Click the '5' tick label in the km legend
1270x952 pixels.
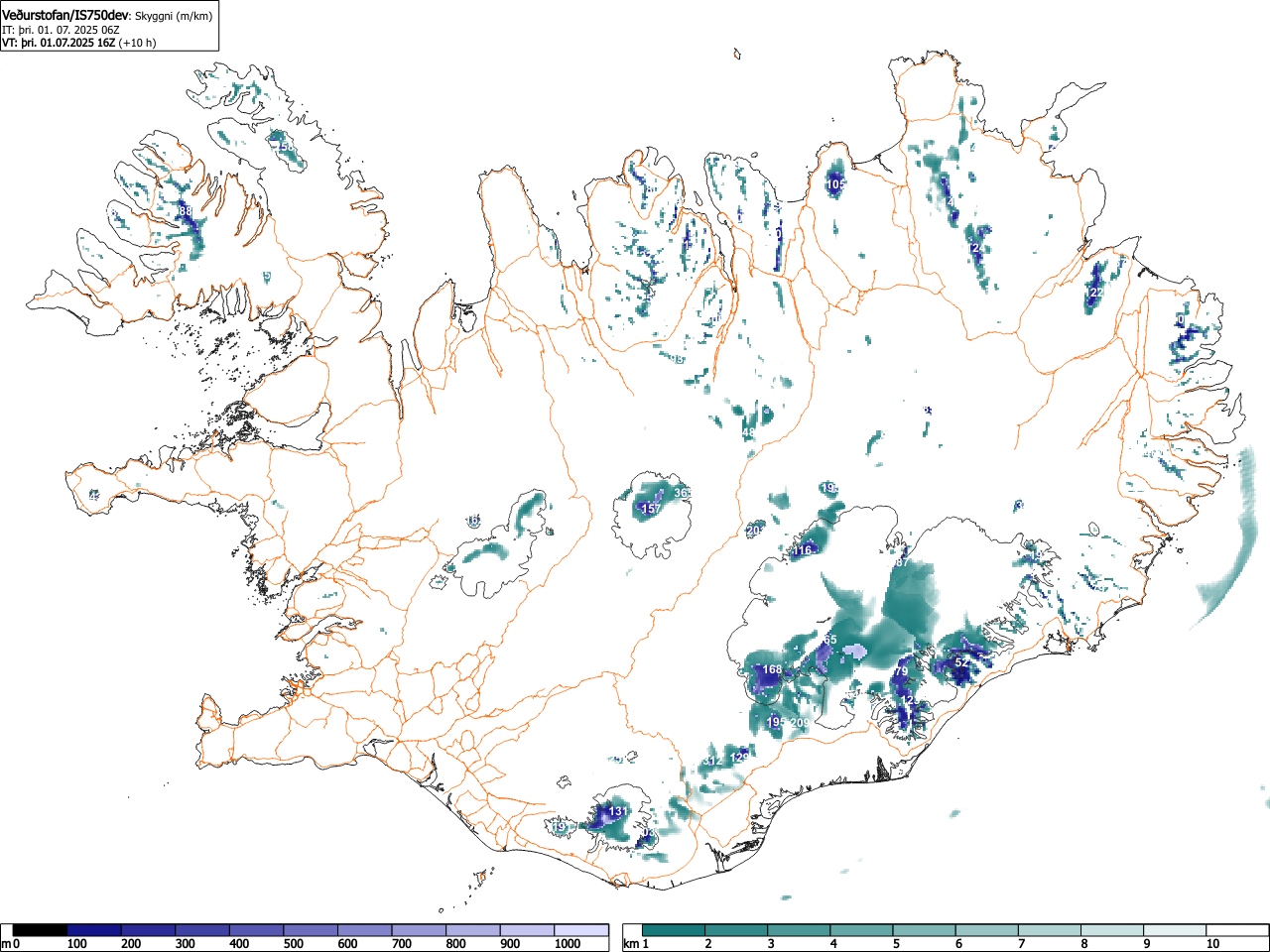click(x=896, y=944)
